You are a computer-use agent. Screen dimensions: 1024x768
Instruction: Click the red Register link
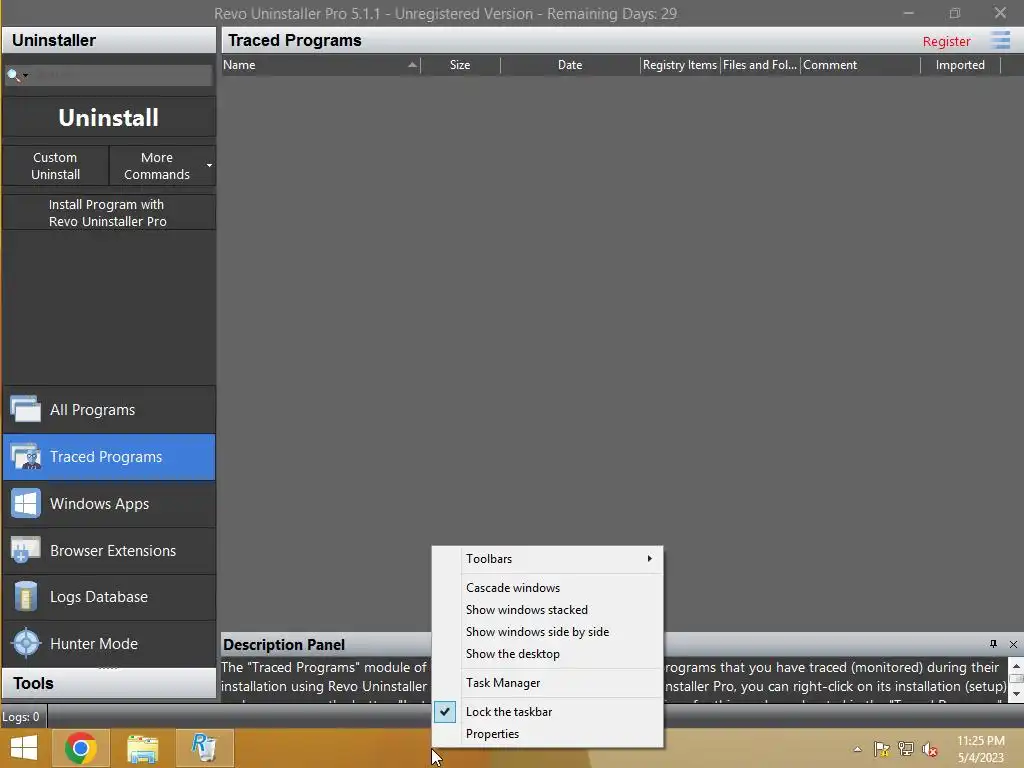pos(946,41)
